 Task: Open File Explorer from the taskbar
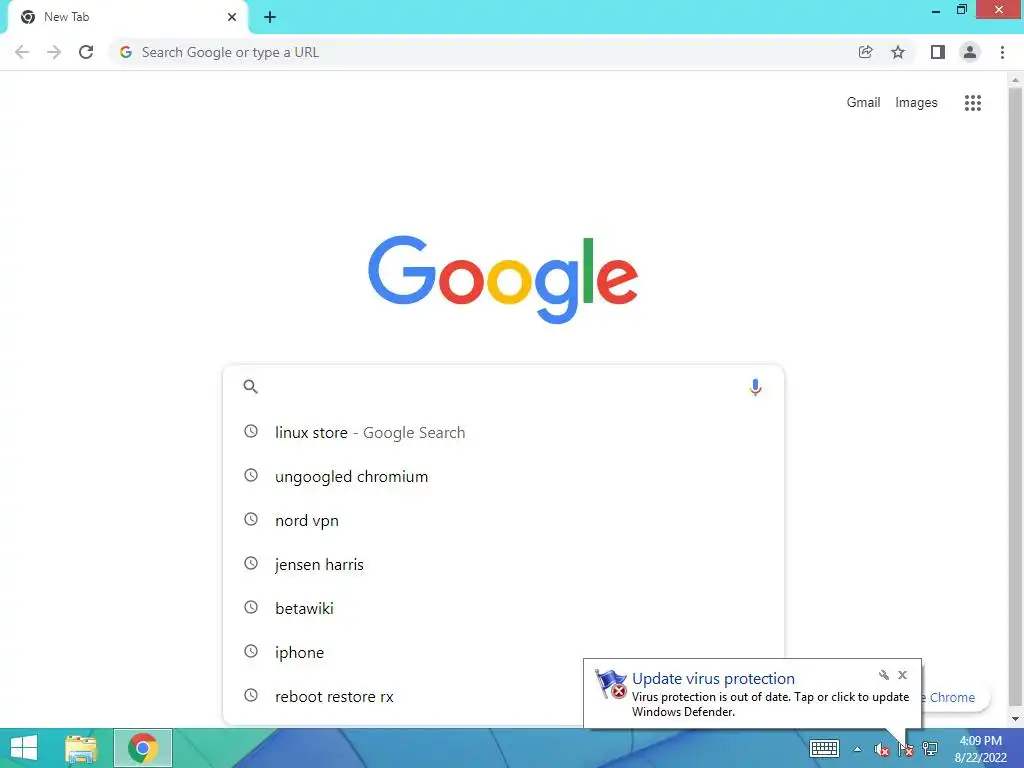tap(81, 748)
